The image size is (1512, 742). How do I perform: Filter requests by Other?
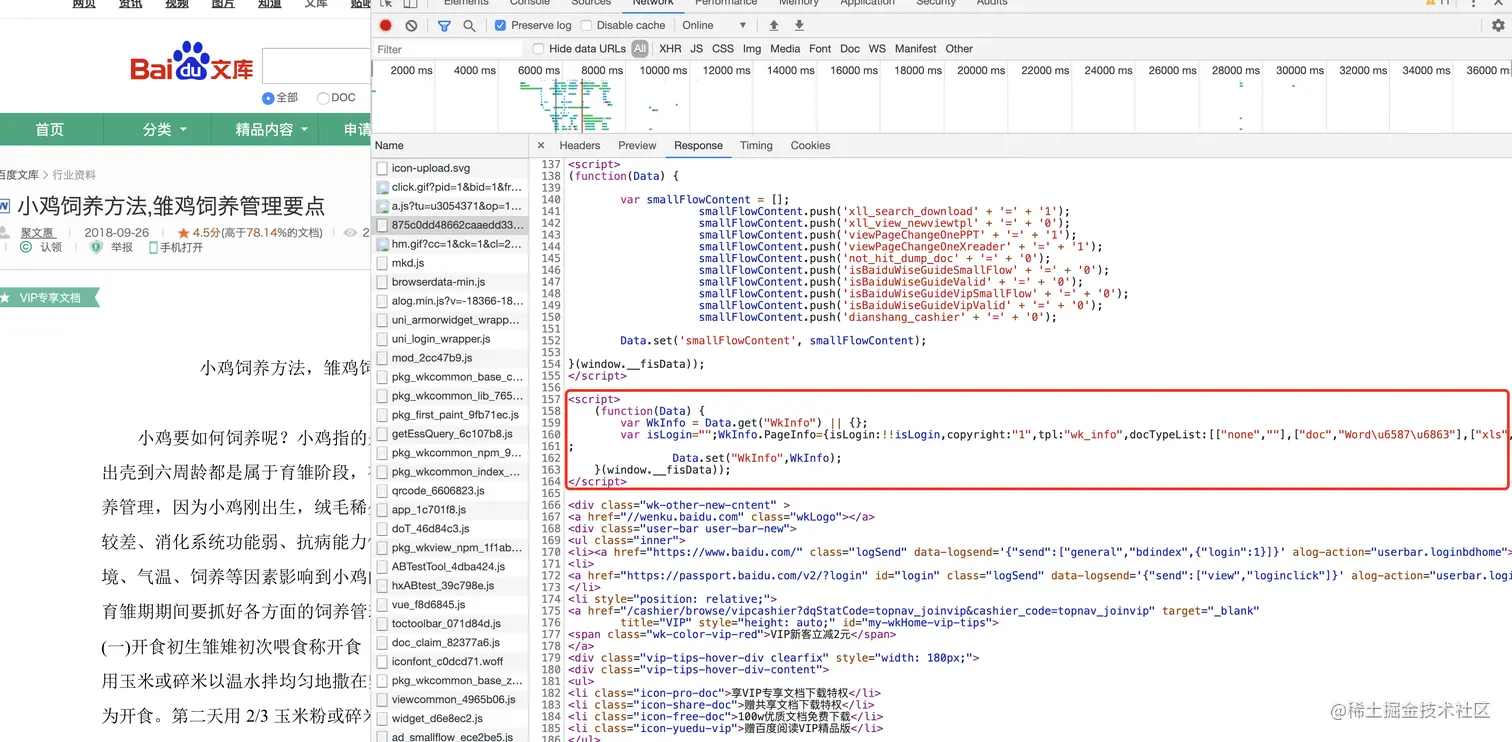[x=959, y=48]
